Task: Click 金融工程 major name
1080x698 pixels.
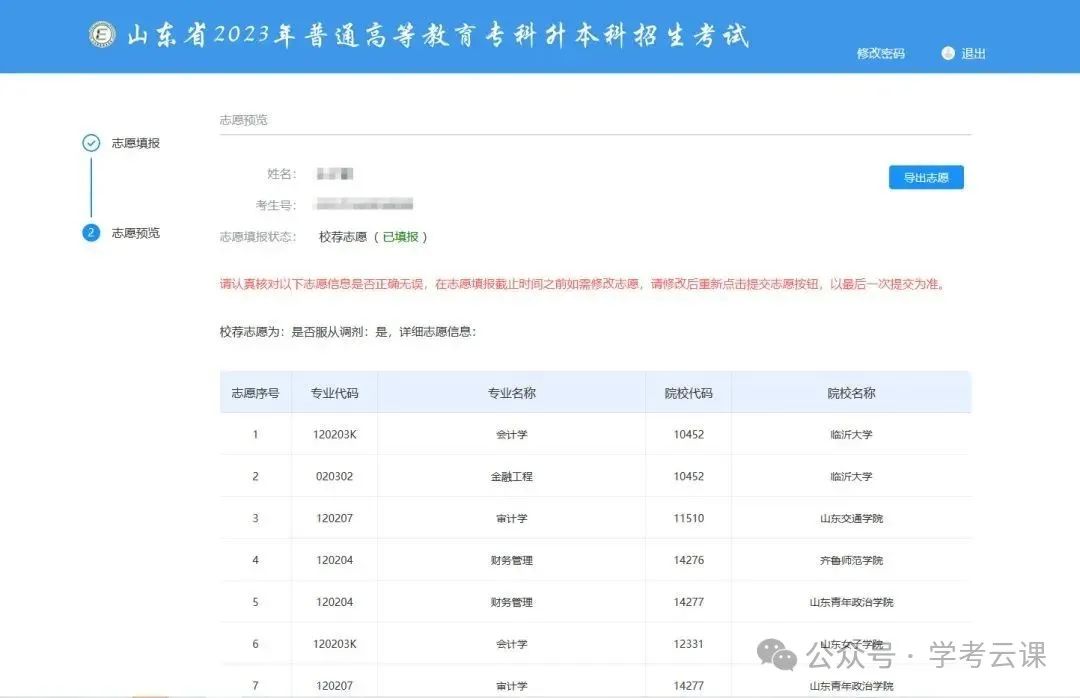Action: (512, 477)
